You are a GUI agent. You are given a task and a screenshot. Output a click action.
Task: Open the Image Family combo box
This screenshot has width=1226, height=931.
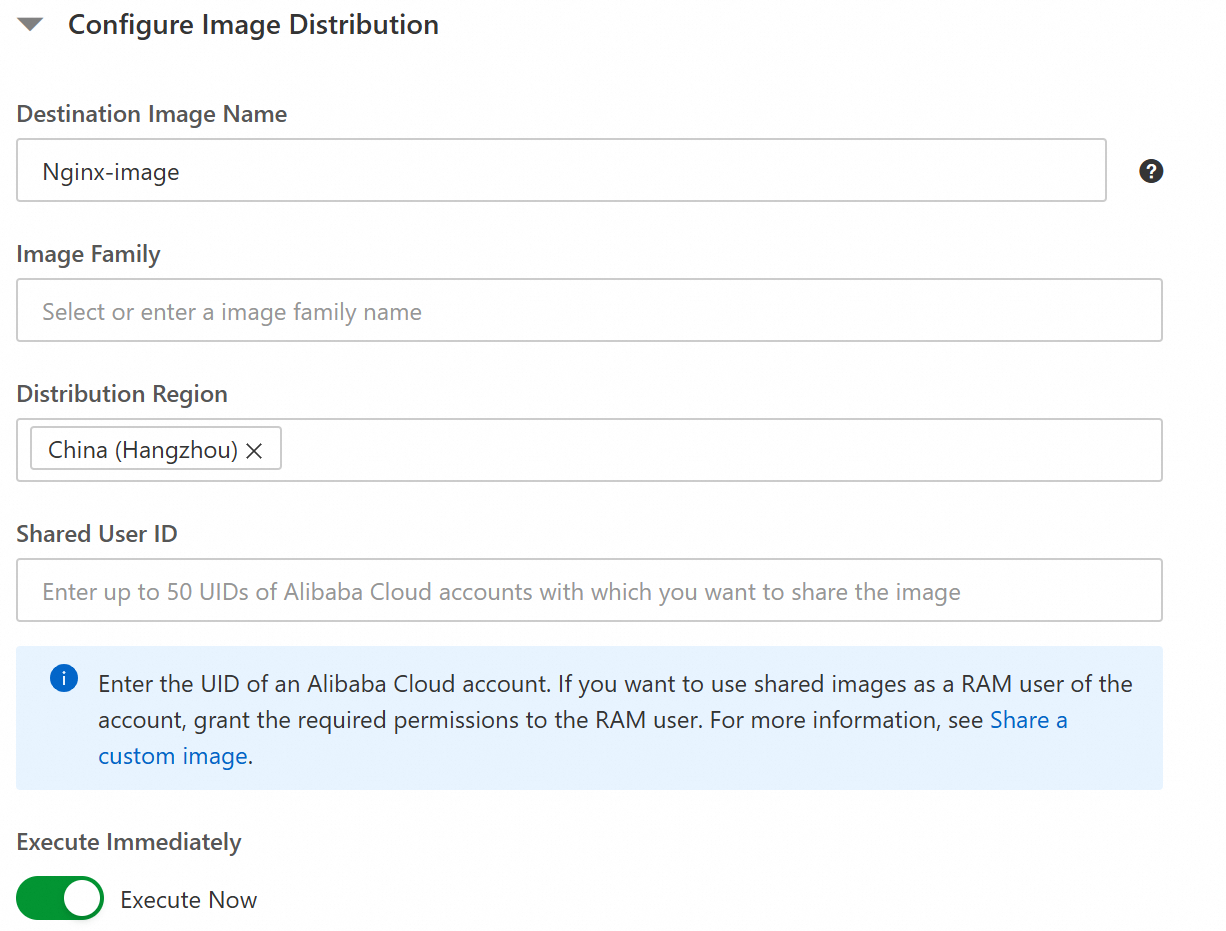[589, 311]
